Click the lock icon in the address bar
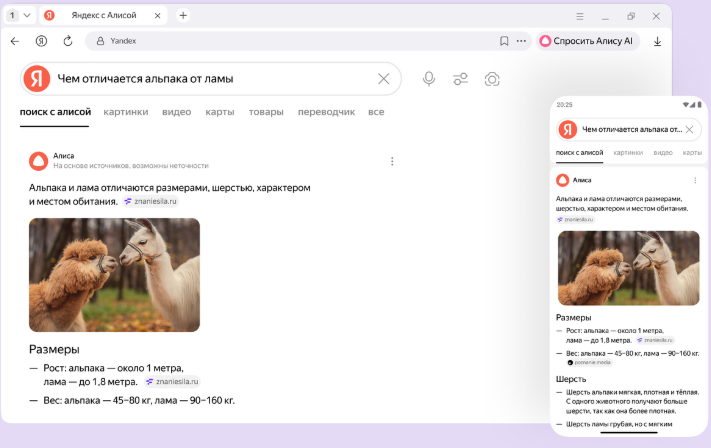 point(100,41)
